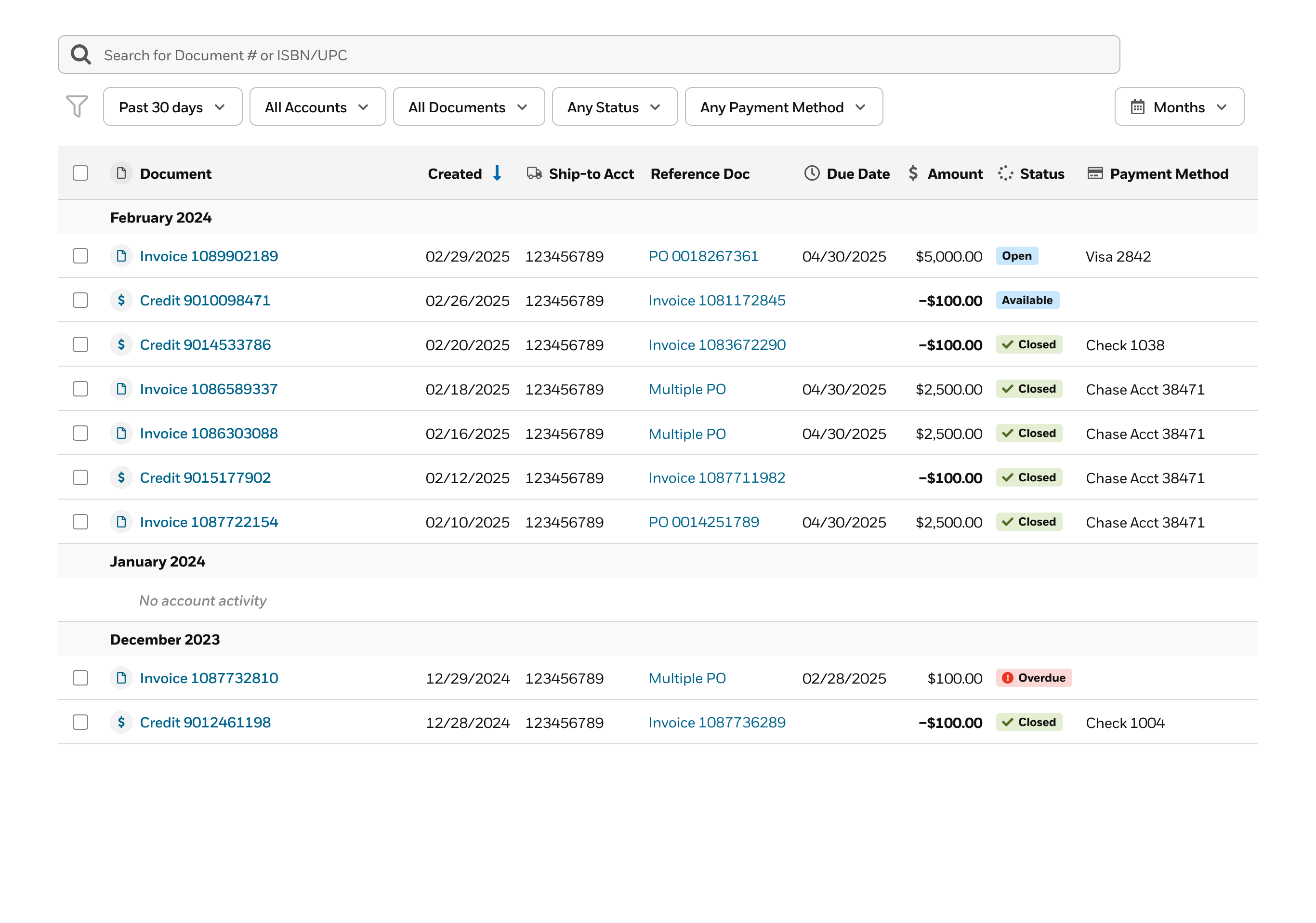Click the red alert icon in Overdue badge
1316x923 pixels.
tap(1007, 678)
